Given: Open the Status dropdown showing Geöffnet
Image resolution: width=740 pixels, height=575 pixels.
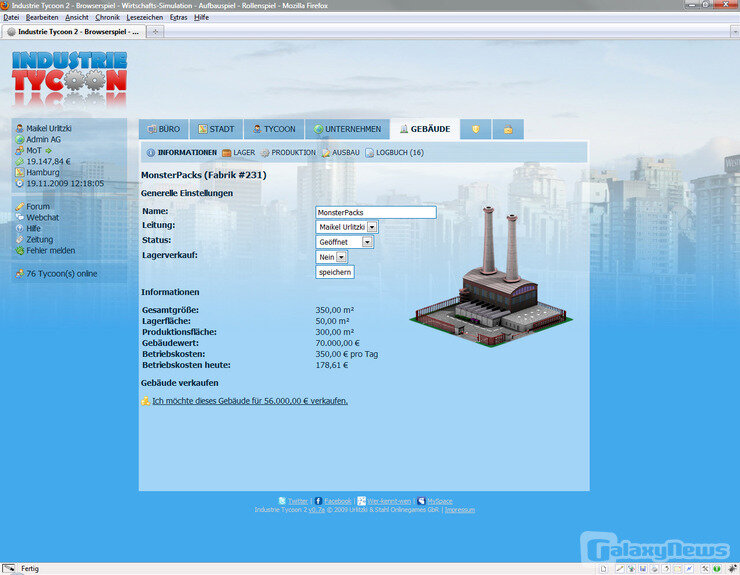Looking at the screenshot, I should click(x=344, y=242).
